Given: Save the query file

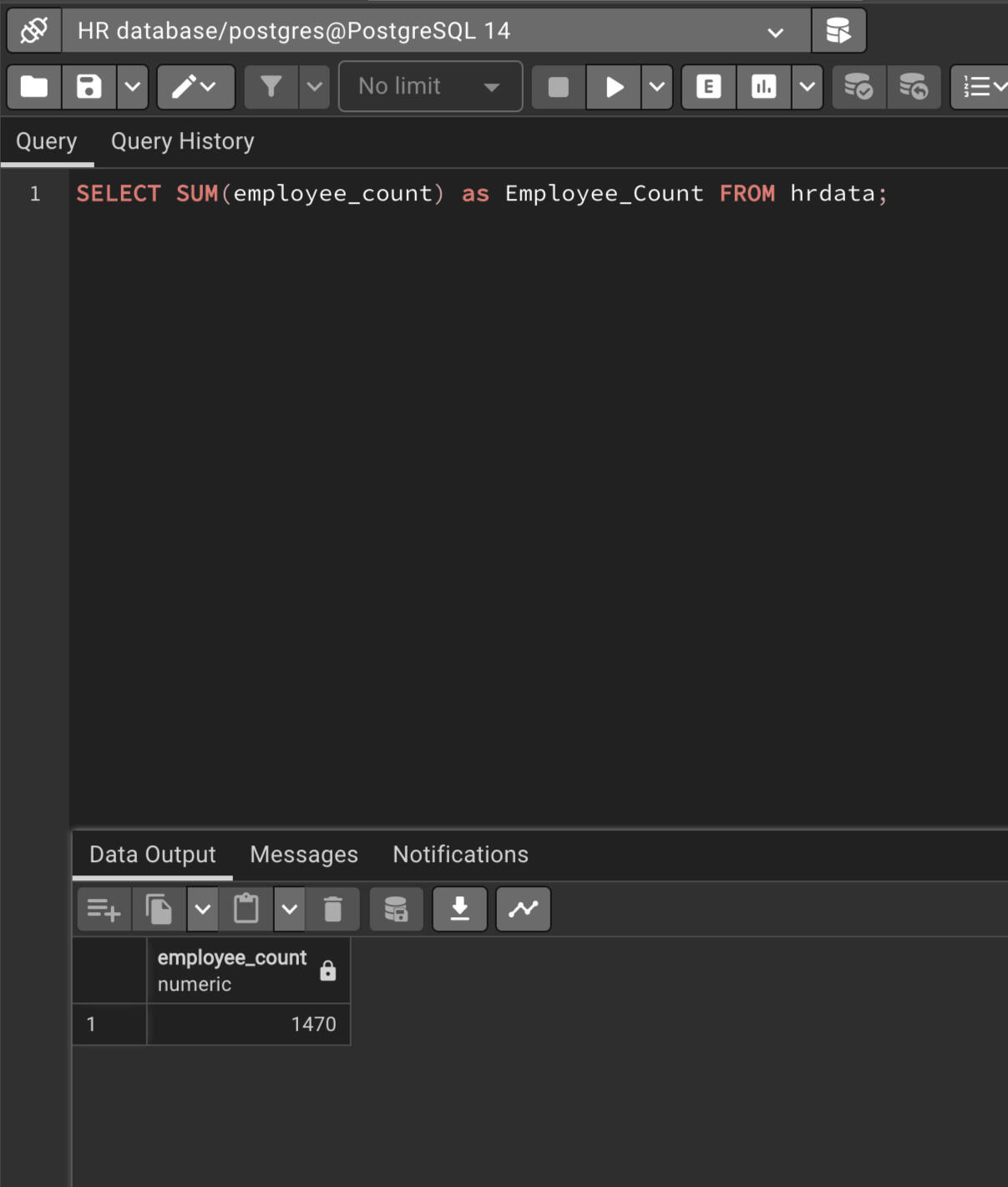Looking at the screenshot, I should (x=89, y=87).
